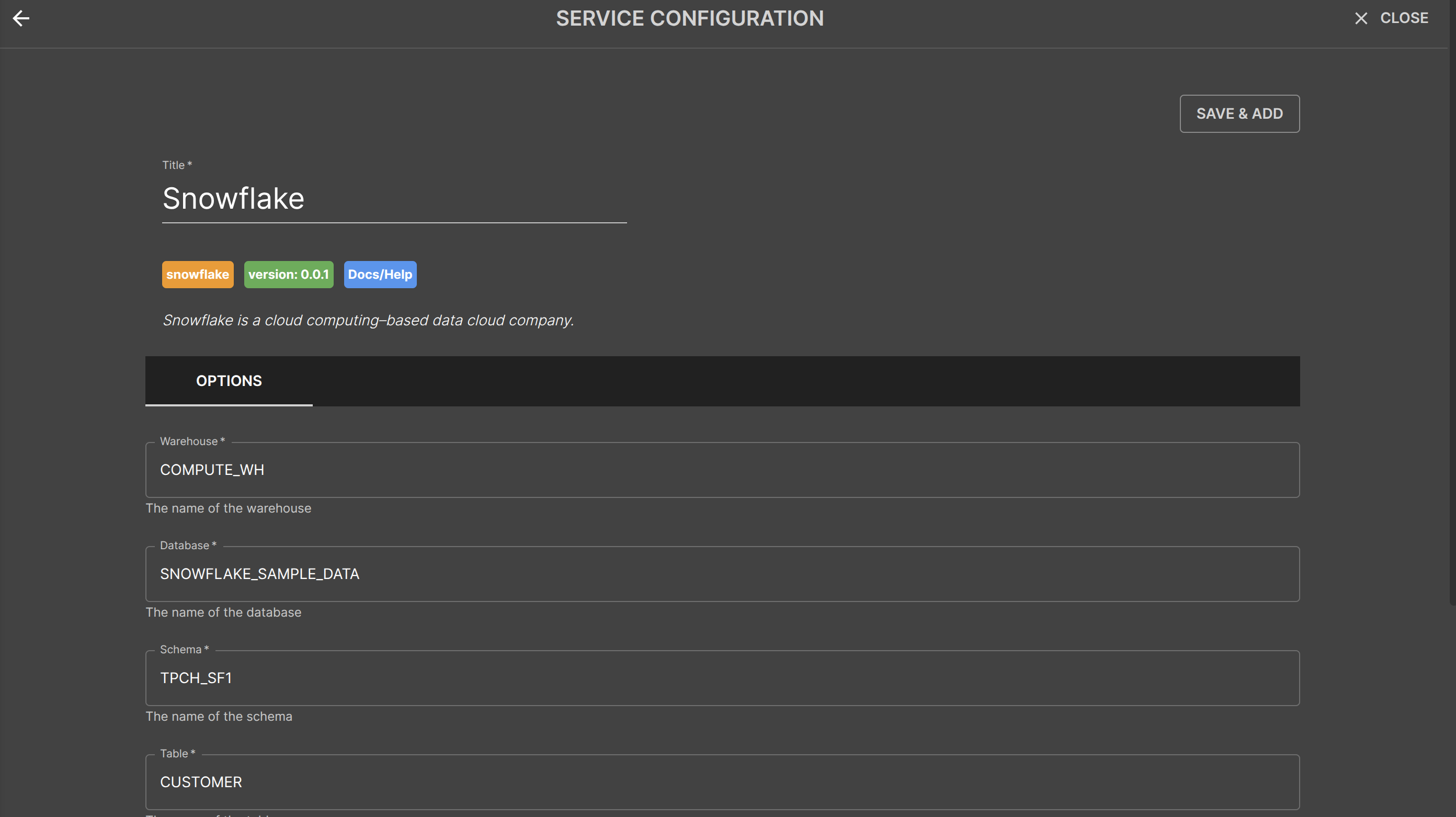This screenshot has width=1456, height=817.
Task: Click the Schema field containing TPCH_SF1
Action: point(722,678)
